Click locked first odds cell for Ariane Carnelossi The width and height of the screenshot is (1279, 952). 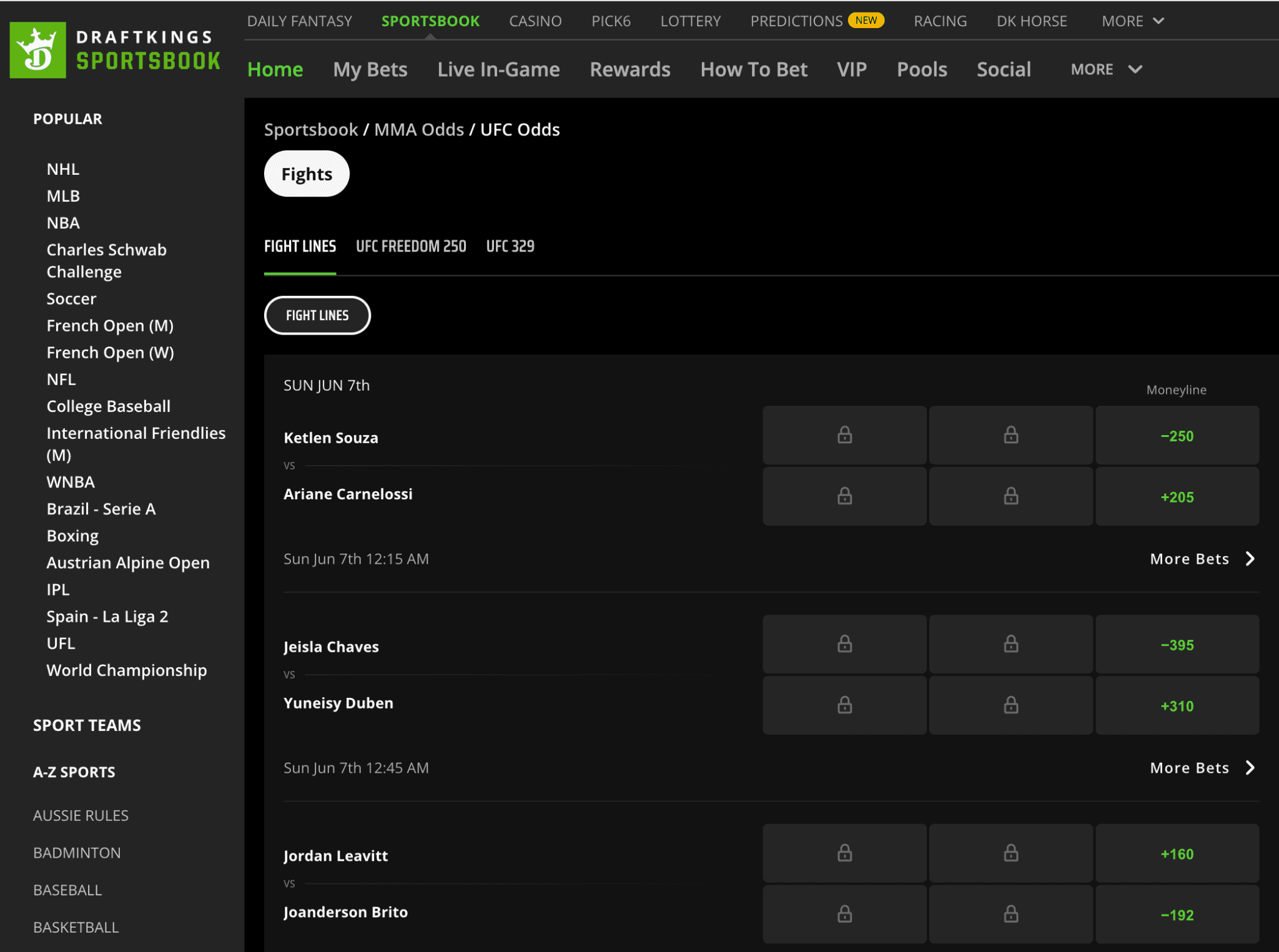[x=844, y=496]
